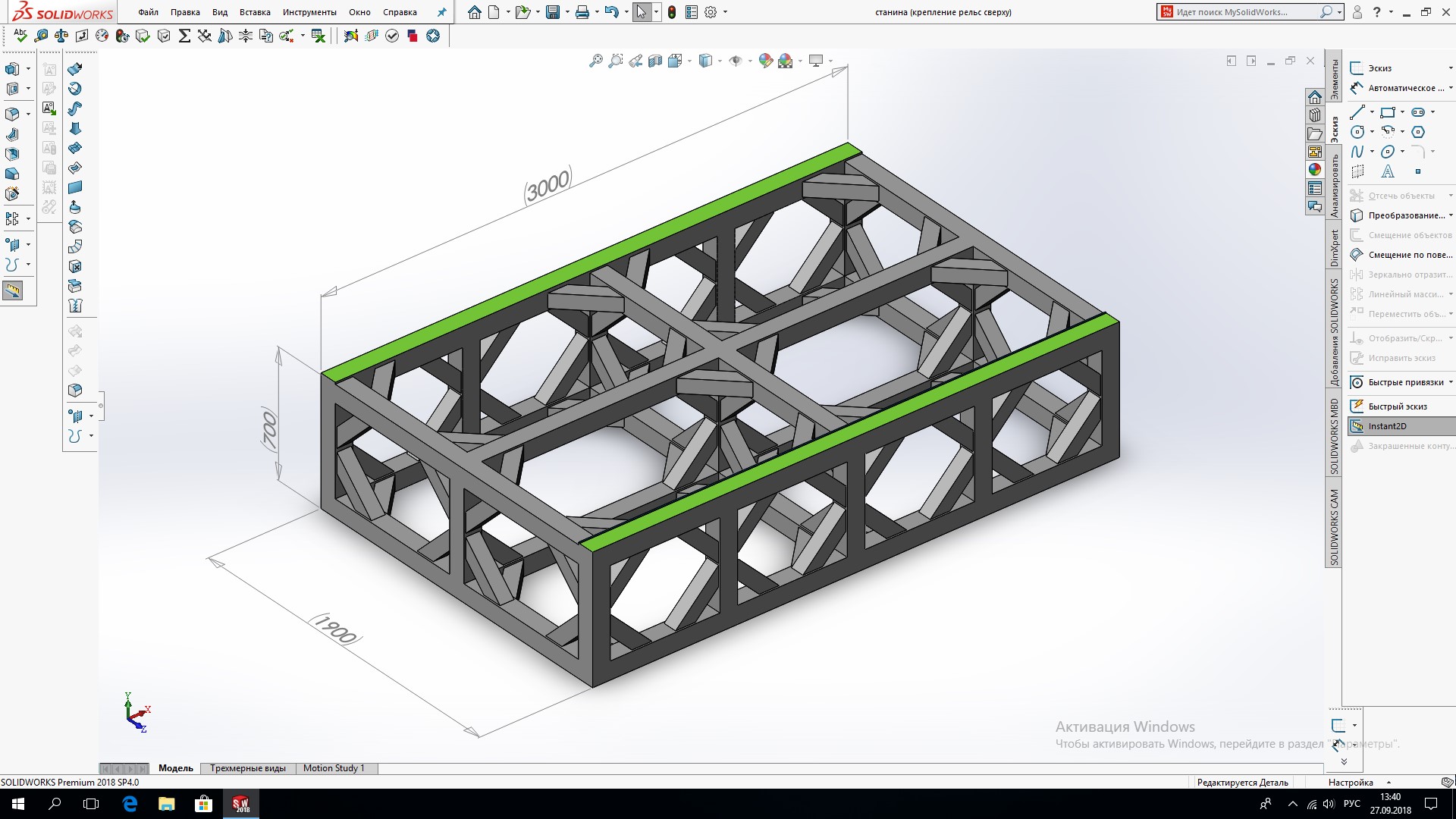
Task: Click the Rebuild traffic light icon
Action: tap(672, 12)
